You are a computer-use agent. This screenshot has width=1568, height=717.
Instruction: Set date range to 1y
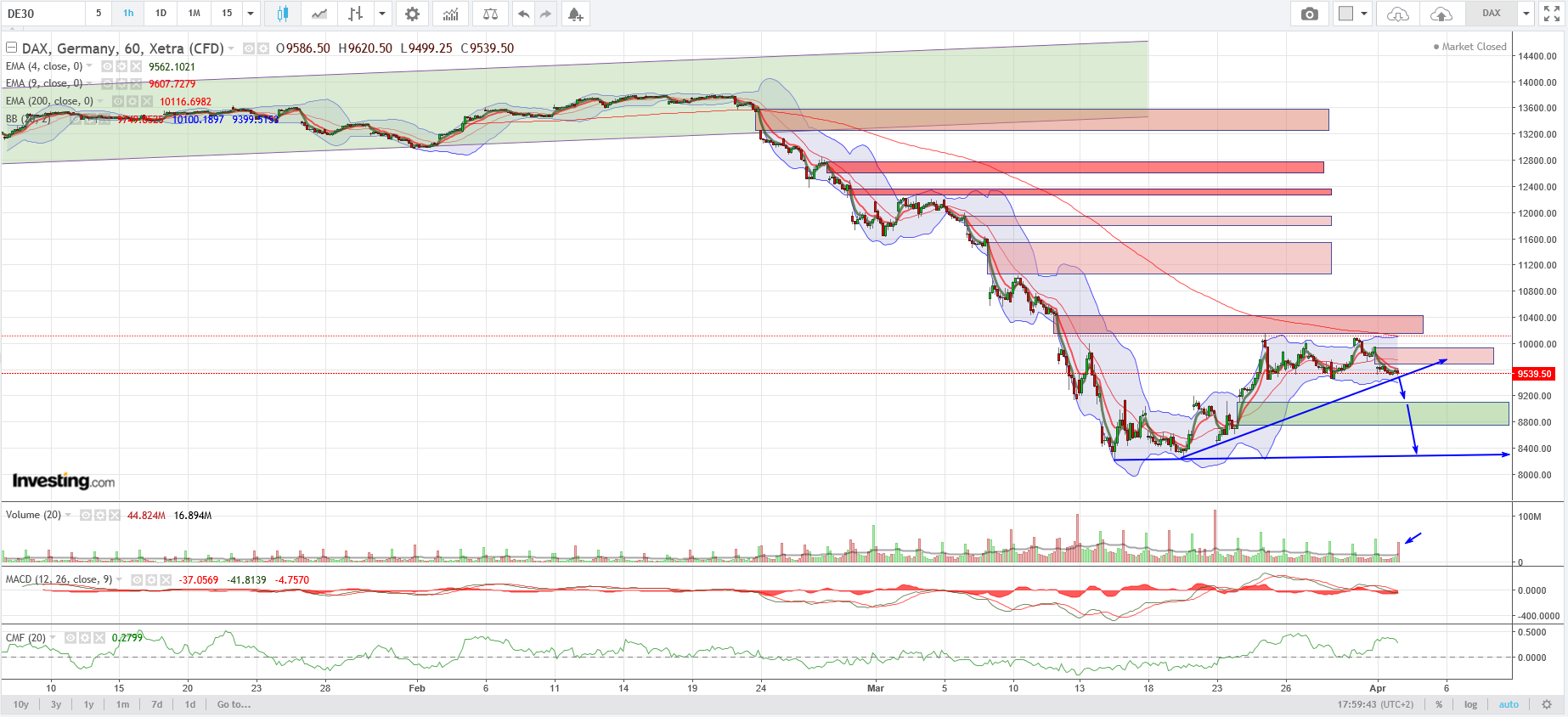point(88,704)
